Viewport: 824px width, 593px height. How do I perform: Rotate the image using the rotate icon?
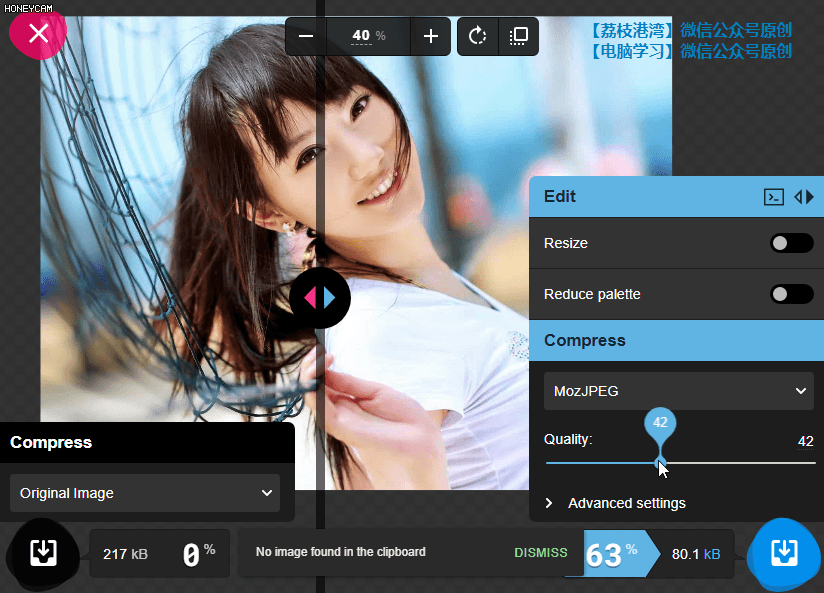[477, 36]
